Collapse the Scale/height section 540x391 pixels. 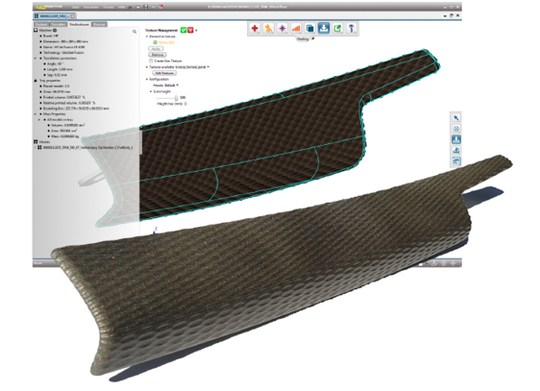click(150, 91)
